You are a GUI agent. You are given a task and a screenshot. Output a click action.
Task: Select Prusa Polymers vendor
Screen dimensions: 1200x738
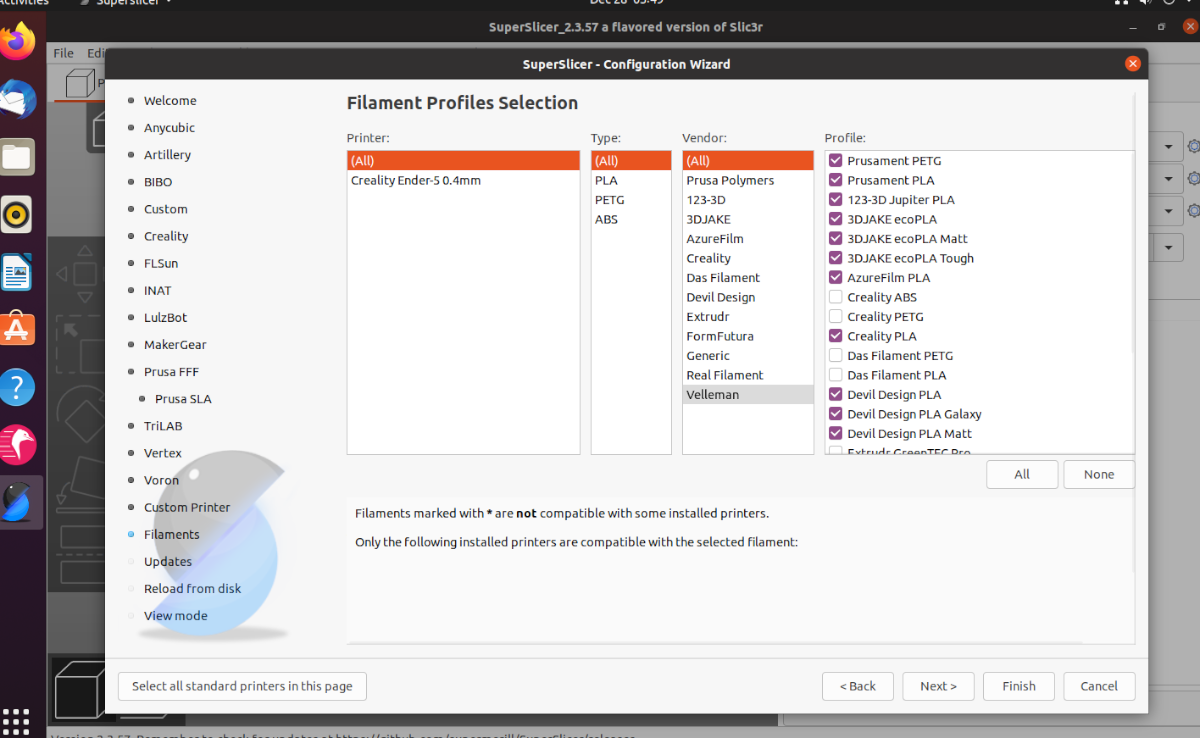point(748,180)
